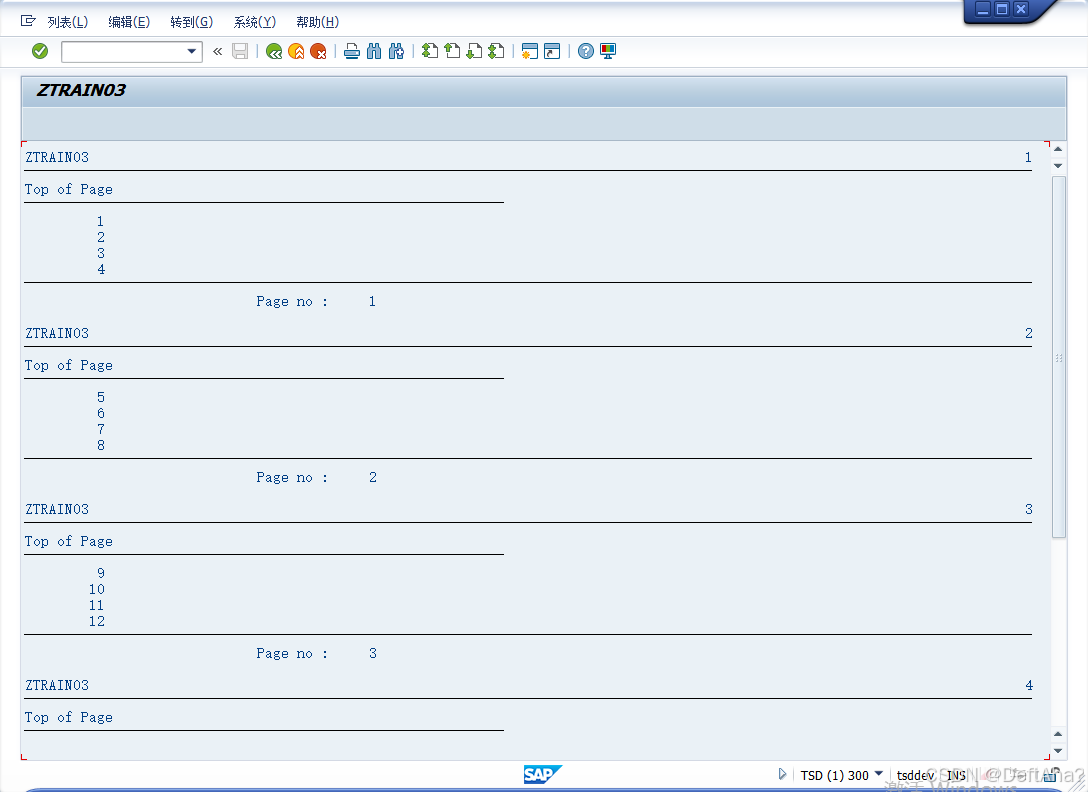Click the SAP logo in status bar
The height and width of the screenshot is (792, 1088).
(542, 775)
